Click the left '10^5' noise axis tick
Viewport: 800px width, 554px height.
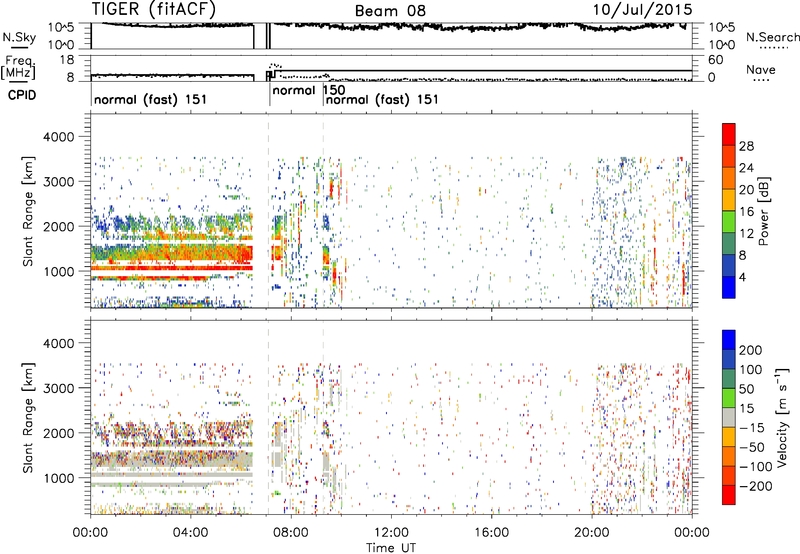coord(61,28)
